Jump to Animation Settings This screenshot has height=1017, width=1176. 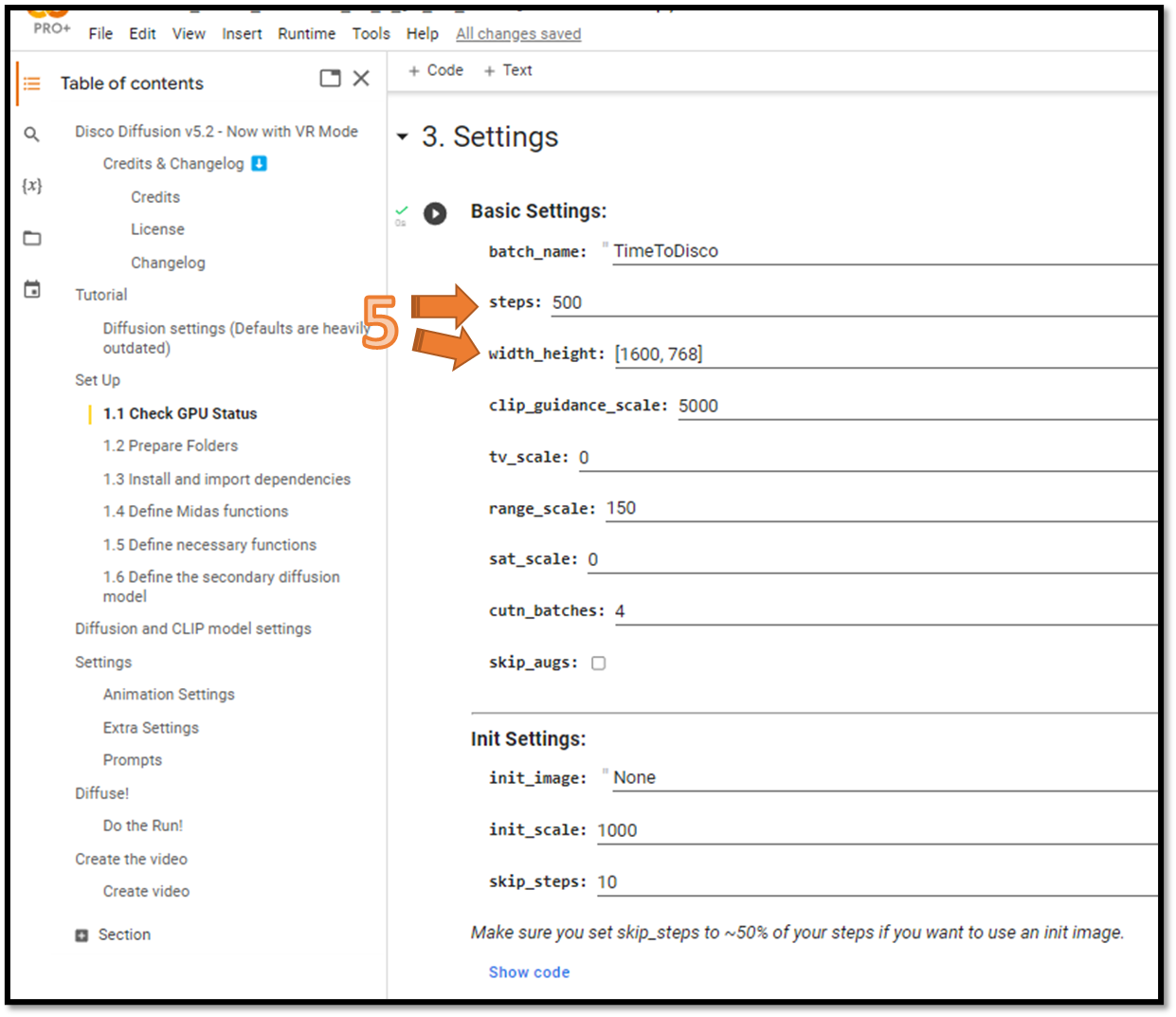click(x=169, y=695)
